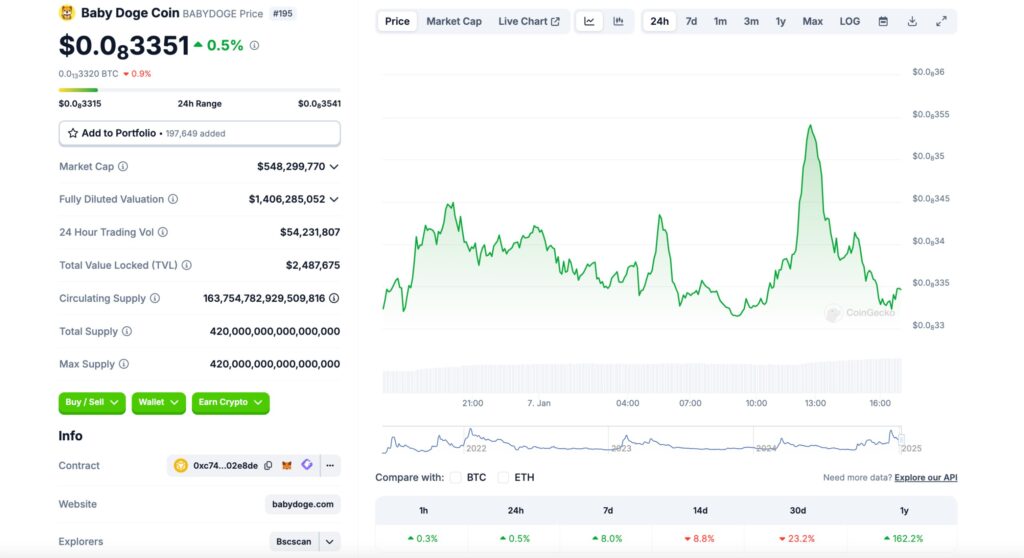Open Buy / Sell dropdown

coord(91,402)
